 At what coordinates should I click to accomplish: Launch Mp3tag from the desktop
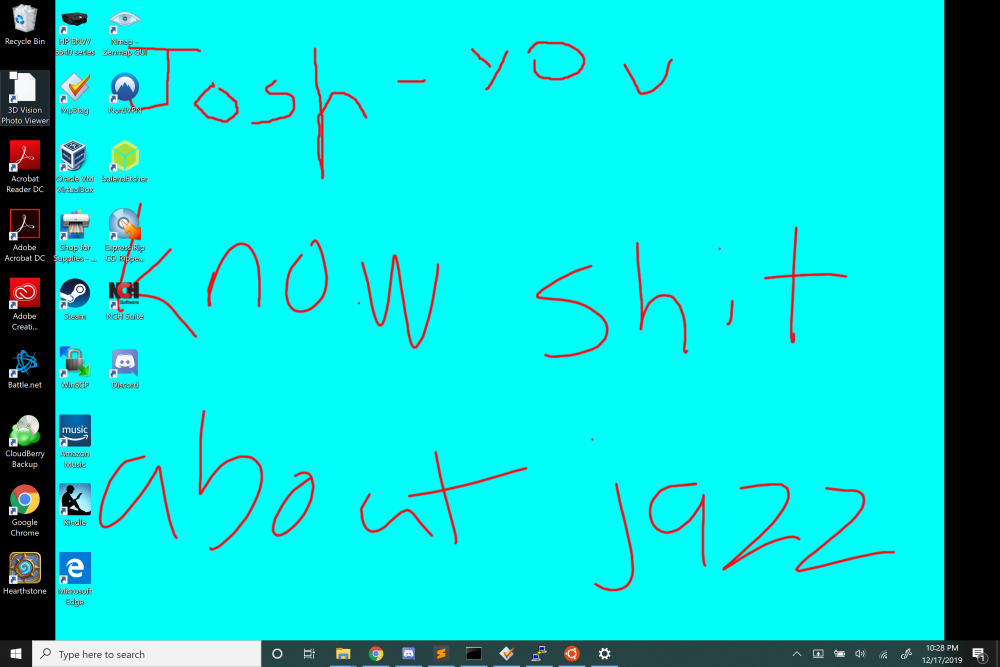75,93
